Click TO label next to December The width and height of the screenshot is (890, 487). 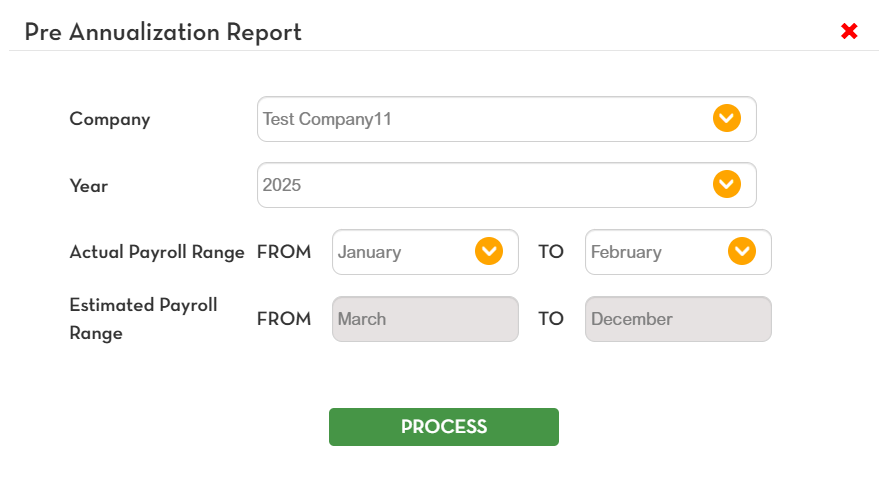click(x=551, y=318)
